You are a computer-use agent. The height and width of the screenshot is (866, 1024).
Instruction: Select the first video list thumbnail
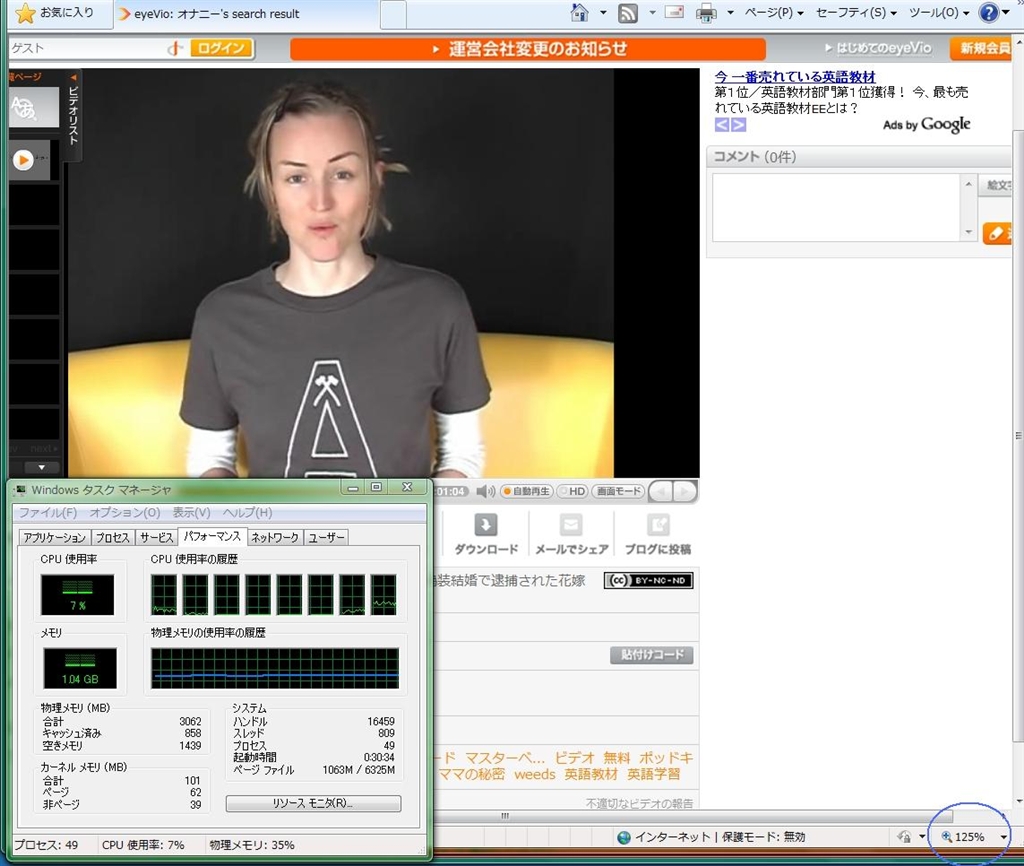click(x=34, y=108)
